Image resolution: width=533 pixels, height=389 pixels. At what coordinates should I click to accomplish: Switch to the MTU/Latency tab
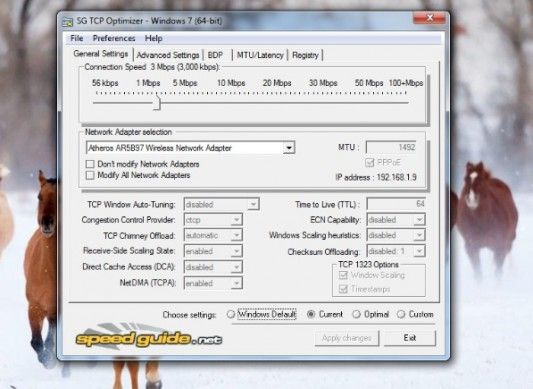click(x=260, y=55)
